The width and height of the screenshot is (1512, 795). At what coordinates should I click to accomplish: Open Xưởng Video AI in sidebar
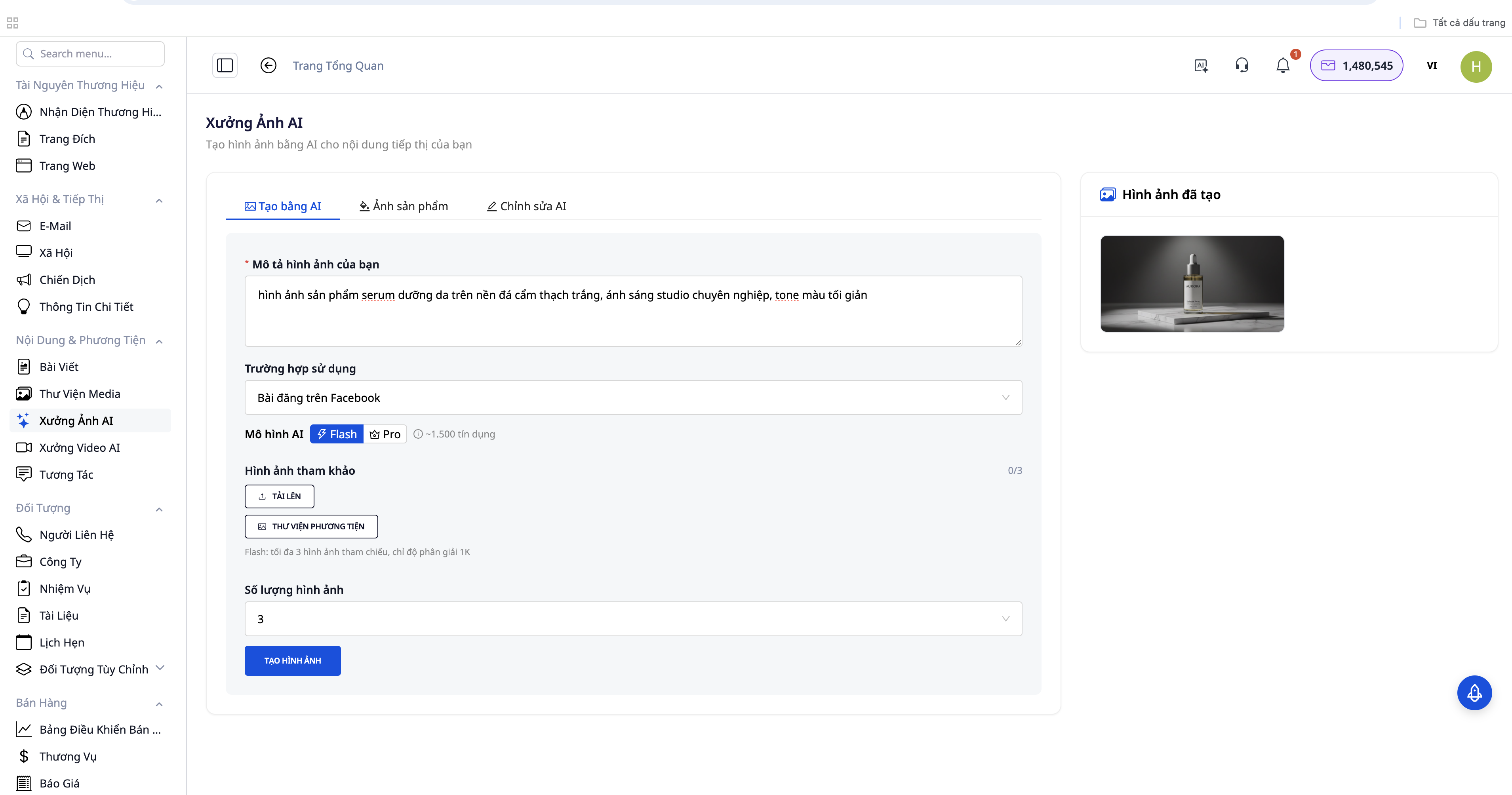pos(79,448)
